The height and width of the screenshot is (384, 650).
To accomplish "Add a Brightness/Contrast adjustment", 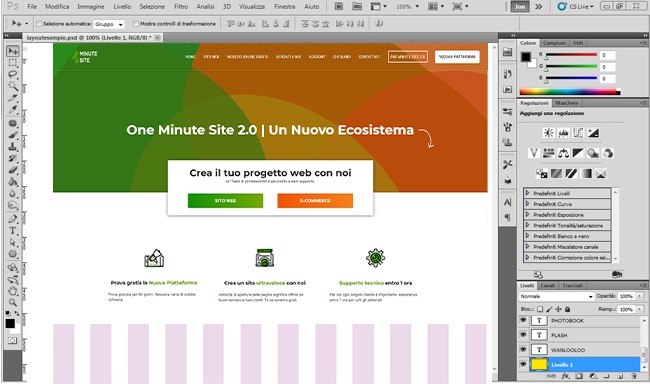I will tap(548, 133).
